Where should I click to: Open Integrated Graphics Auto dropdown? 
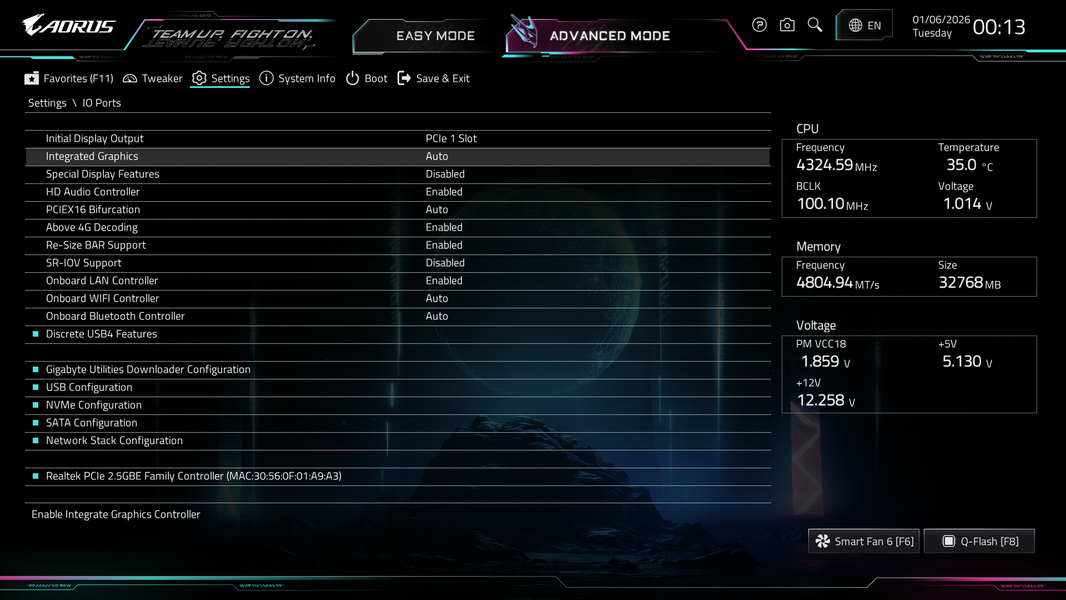pos(437,156)
